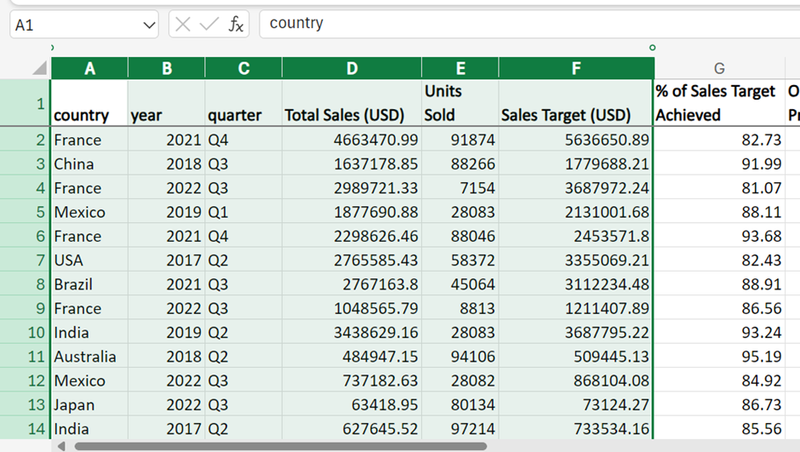This screenshot has height=452, width=800.
Task: Select column D header
Action: pos(351,68)
